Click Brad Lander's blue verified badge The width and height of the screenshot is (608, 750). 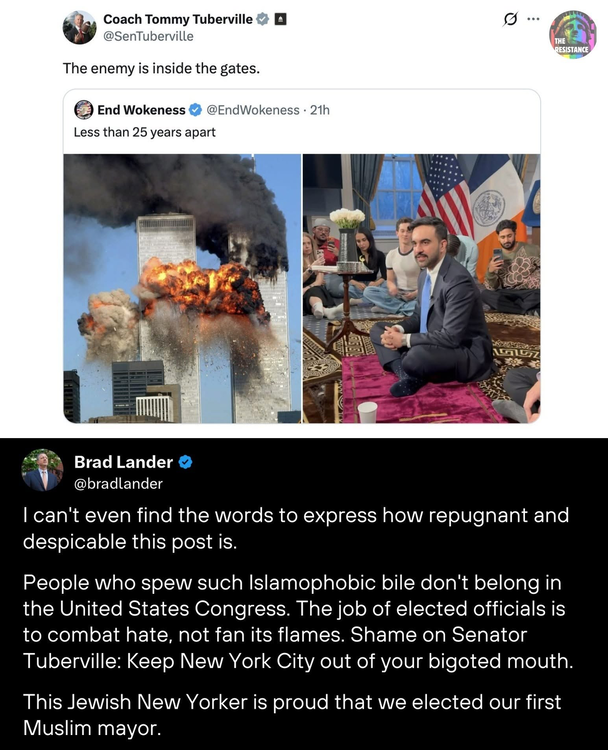185,462
